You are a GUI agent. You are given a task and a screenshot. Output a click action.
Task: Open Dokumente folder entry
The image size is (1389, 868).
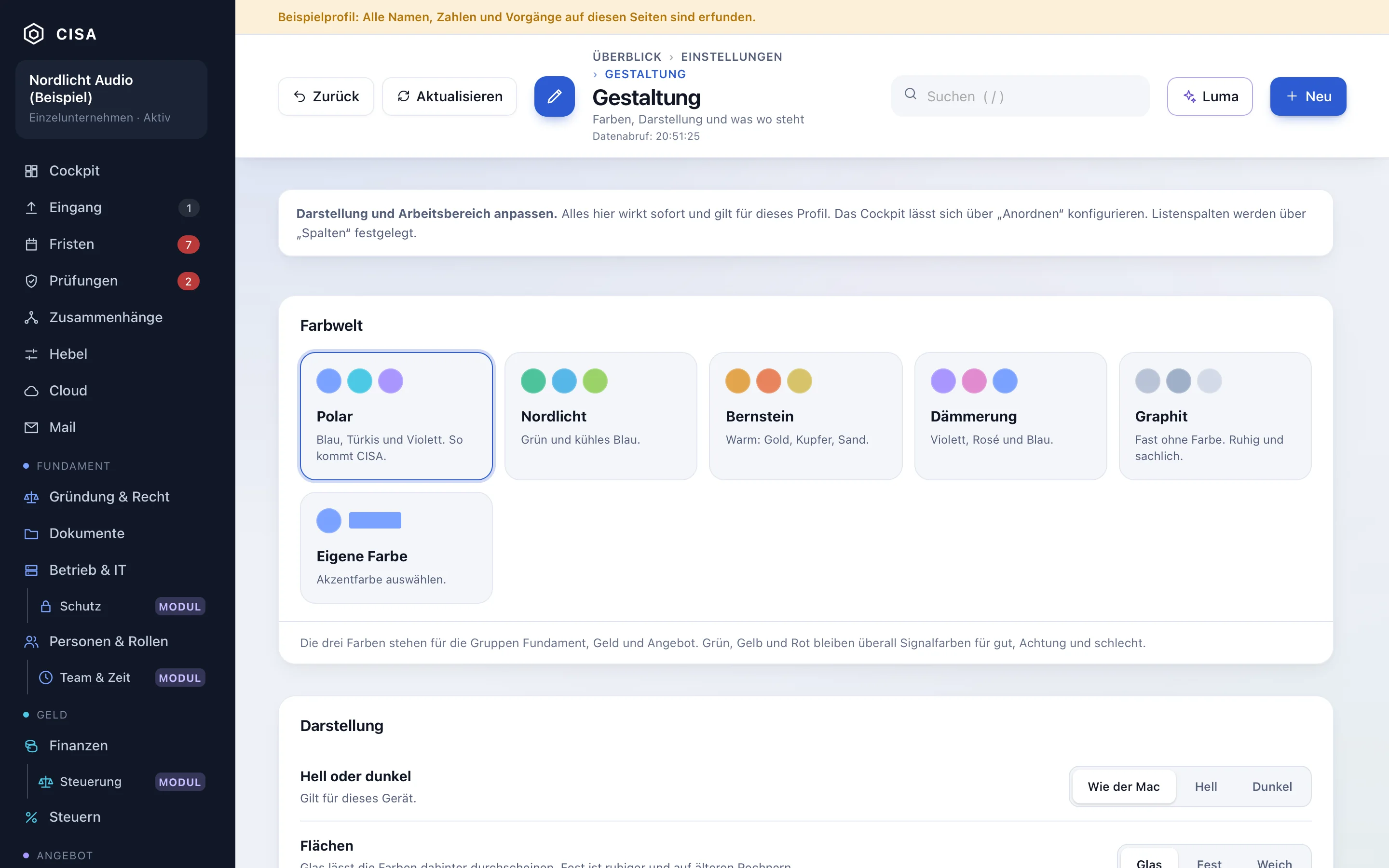click(x=111, y=533)
